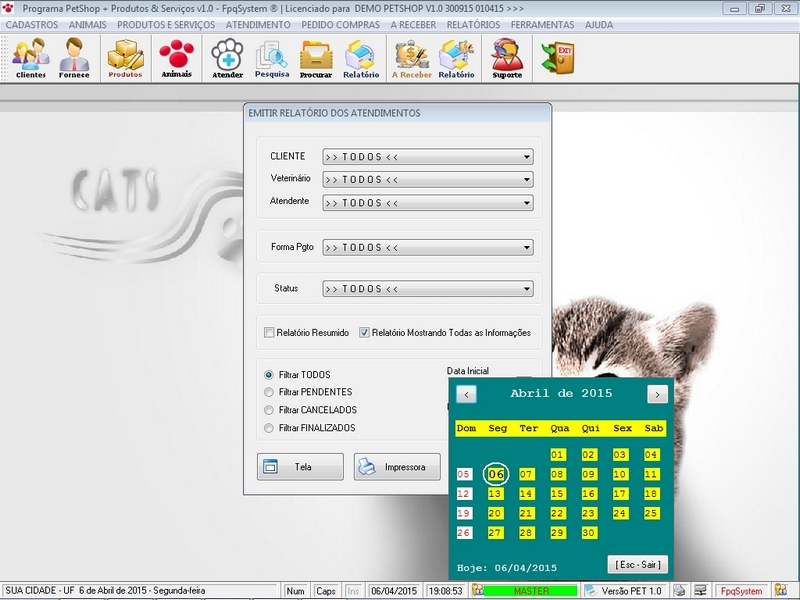Open the Animais paw icon

[177, 58]
